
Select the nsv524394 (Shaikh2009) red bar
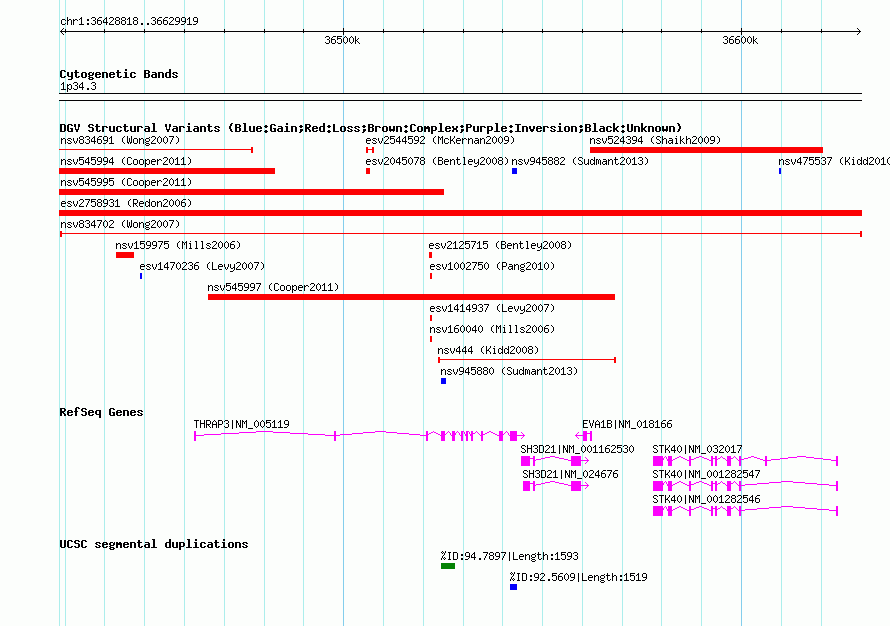click(x=706, y=150)
